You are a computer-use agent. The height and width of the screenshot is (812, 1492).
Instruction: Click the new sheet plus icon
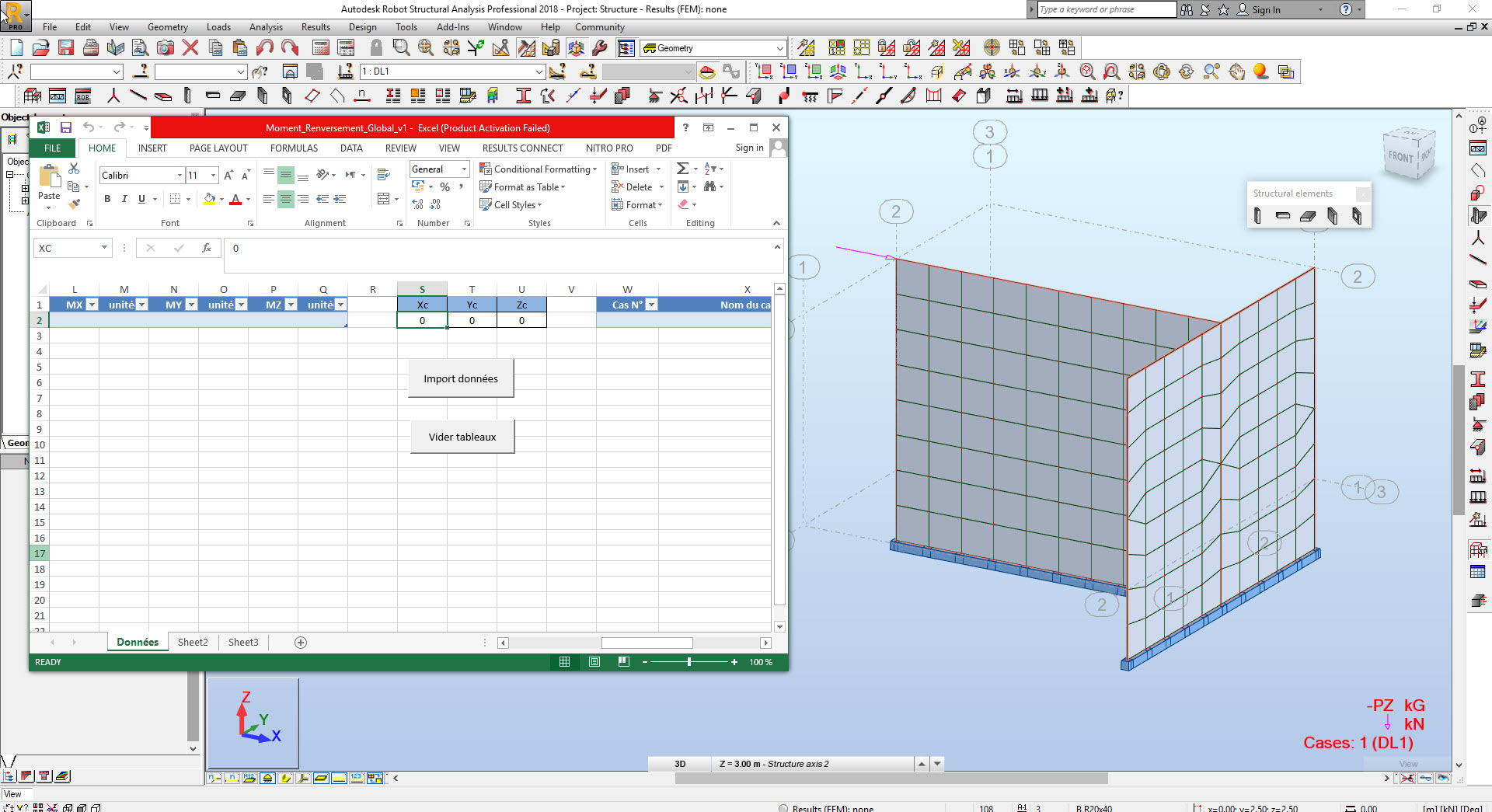tap(301, 642)
